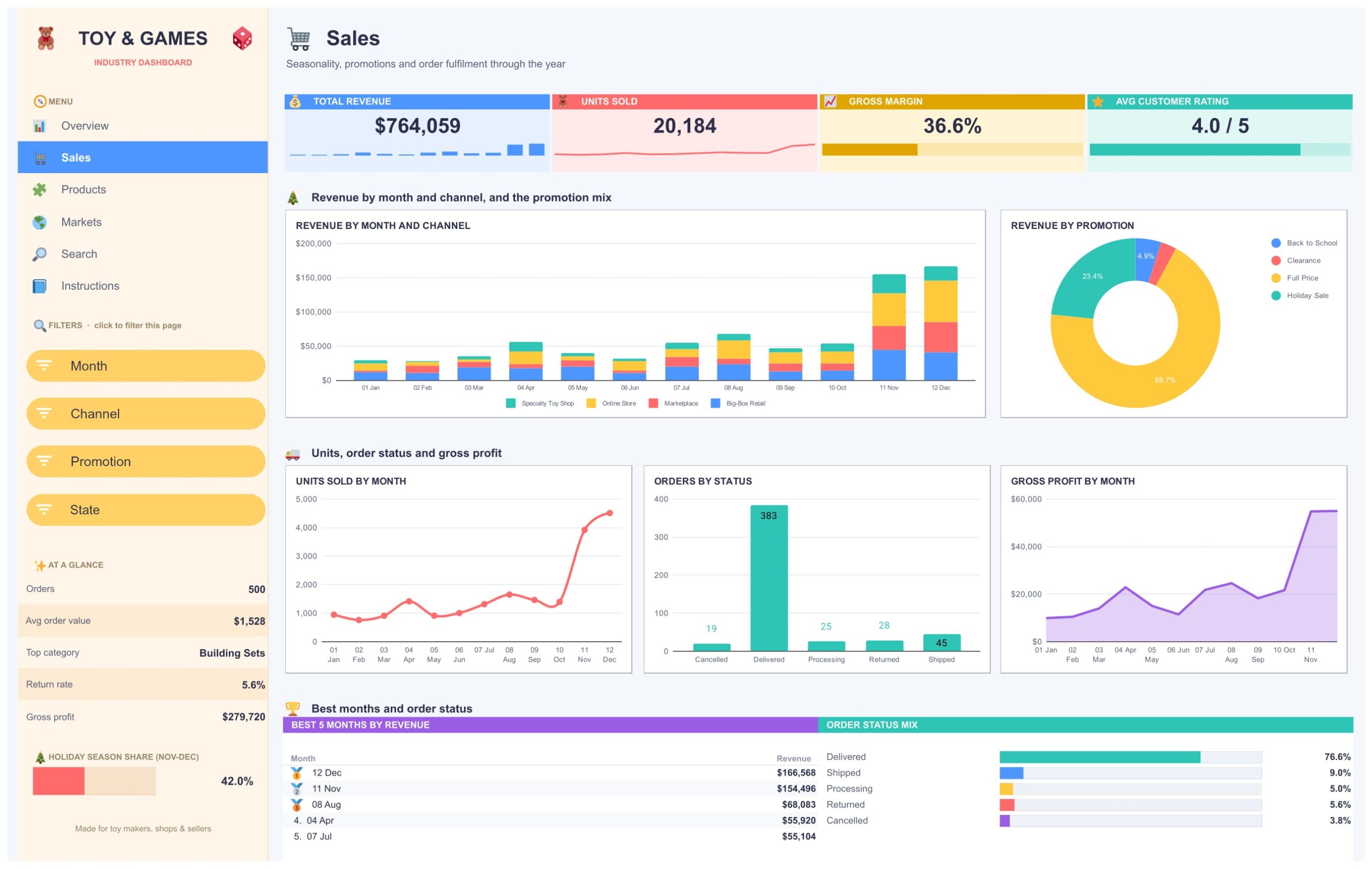Viewport: 1372px width, 869px height.
Task: Toggle Back to School legend entry
Action: point(1304,243)
